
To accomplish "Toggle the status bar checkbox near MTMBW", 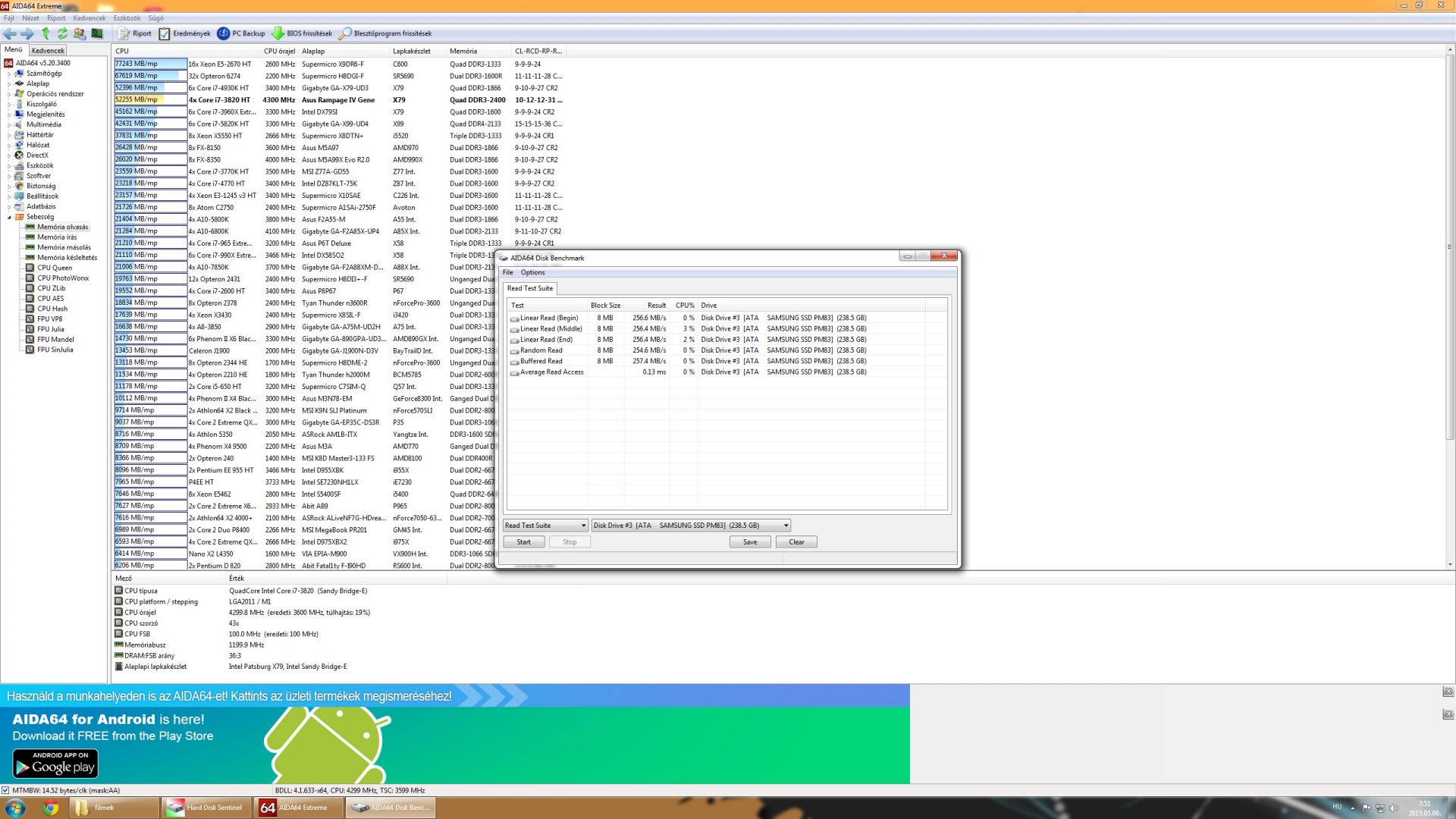I will pyautogui.click(x=6, y=790).
